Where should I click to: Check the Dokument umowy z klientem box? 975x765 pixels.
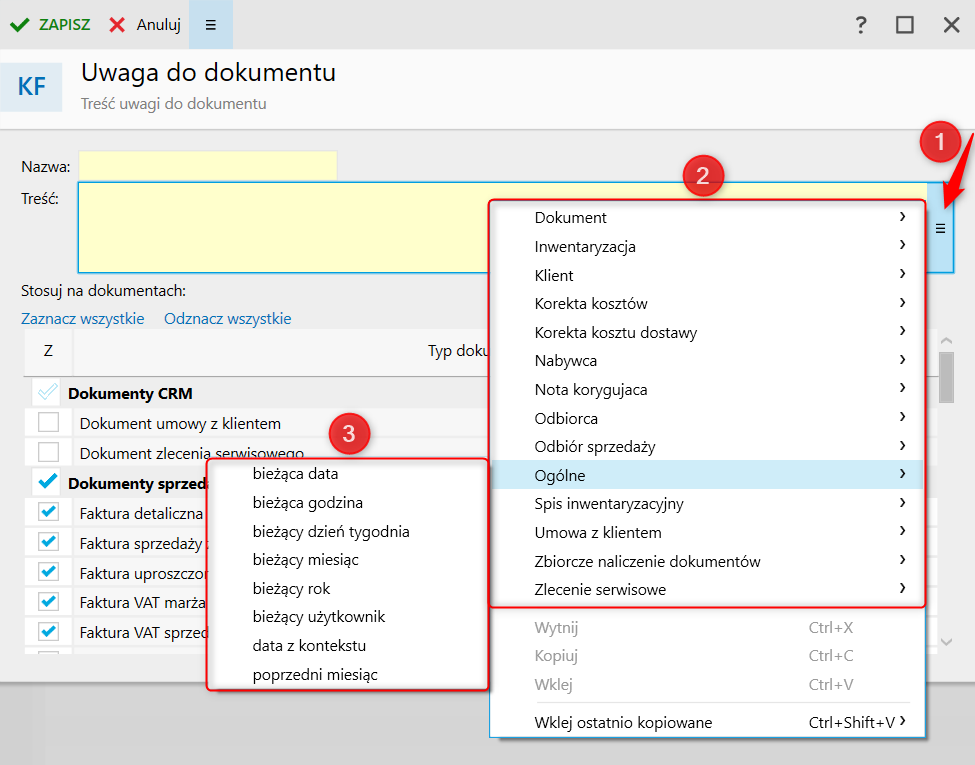48,423
